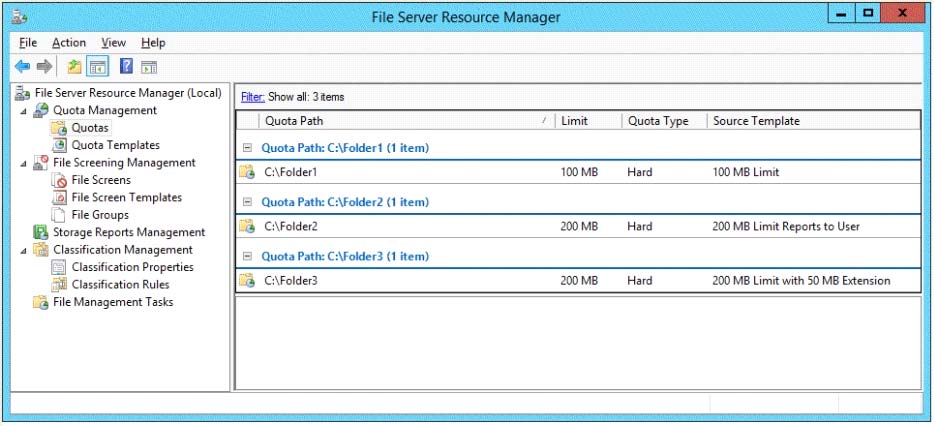The width and height of the screenshot is (934, 426).
Task: Sort by the Source Template column header
Action: tap(814, 121)
